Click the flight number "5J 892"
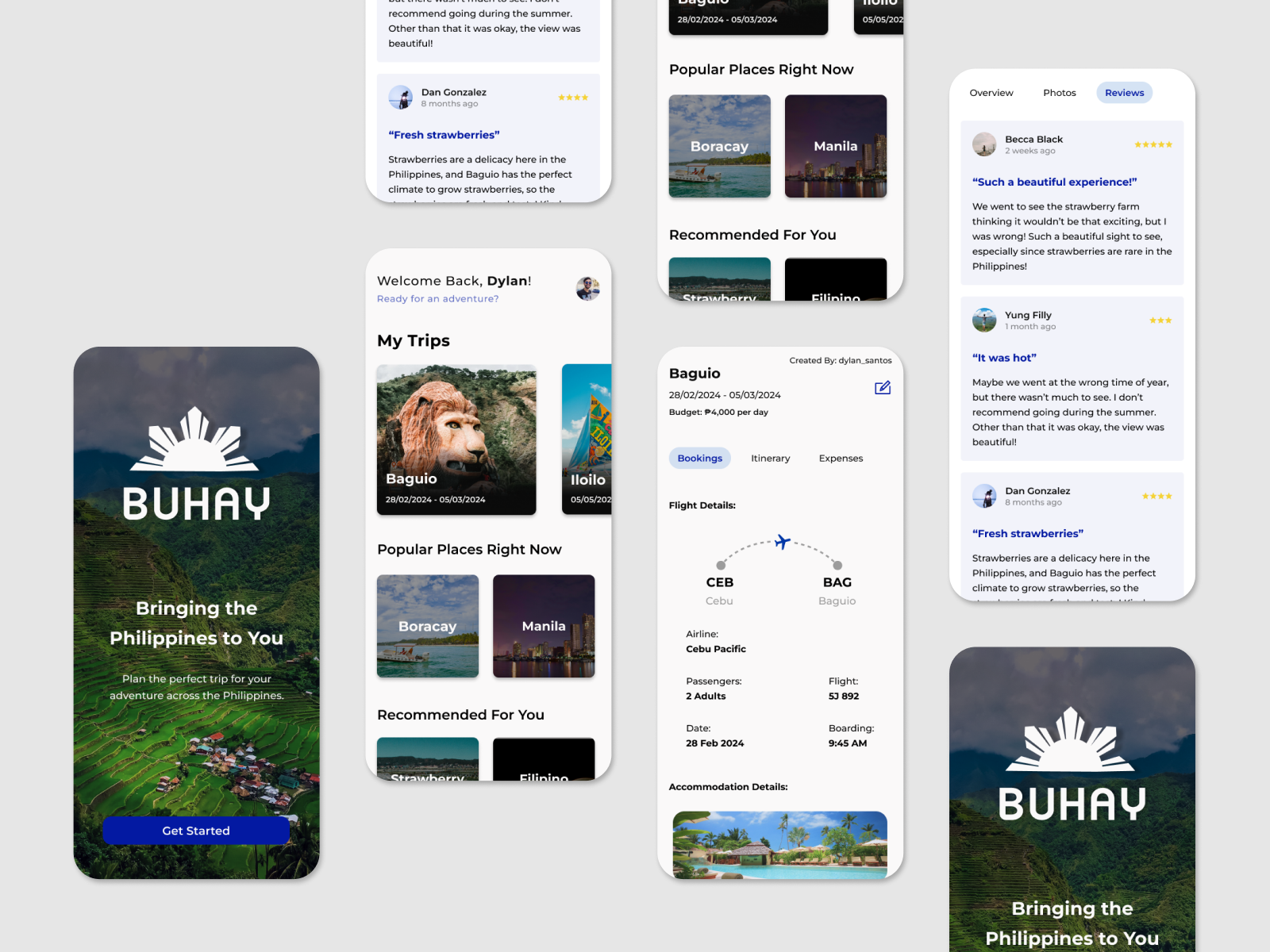This screenshot has width=1270, height=952. coord(844,697)
